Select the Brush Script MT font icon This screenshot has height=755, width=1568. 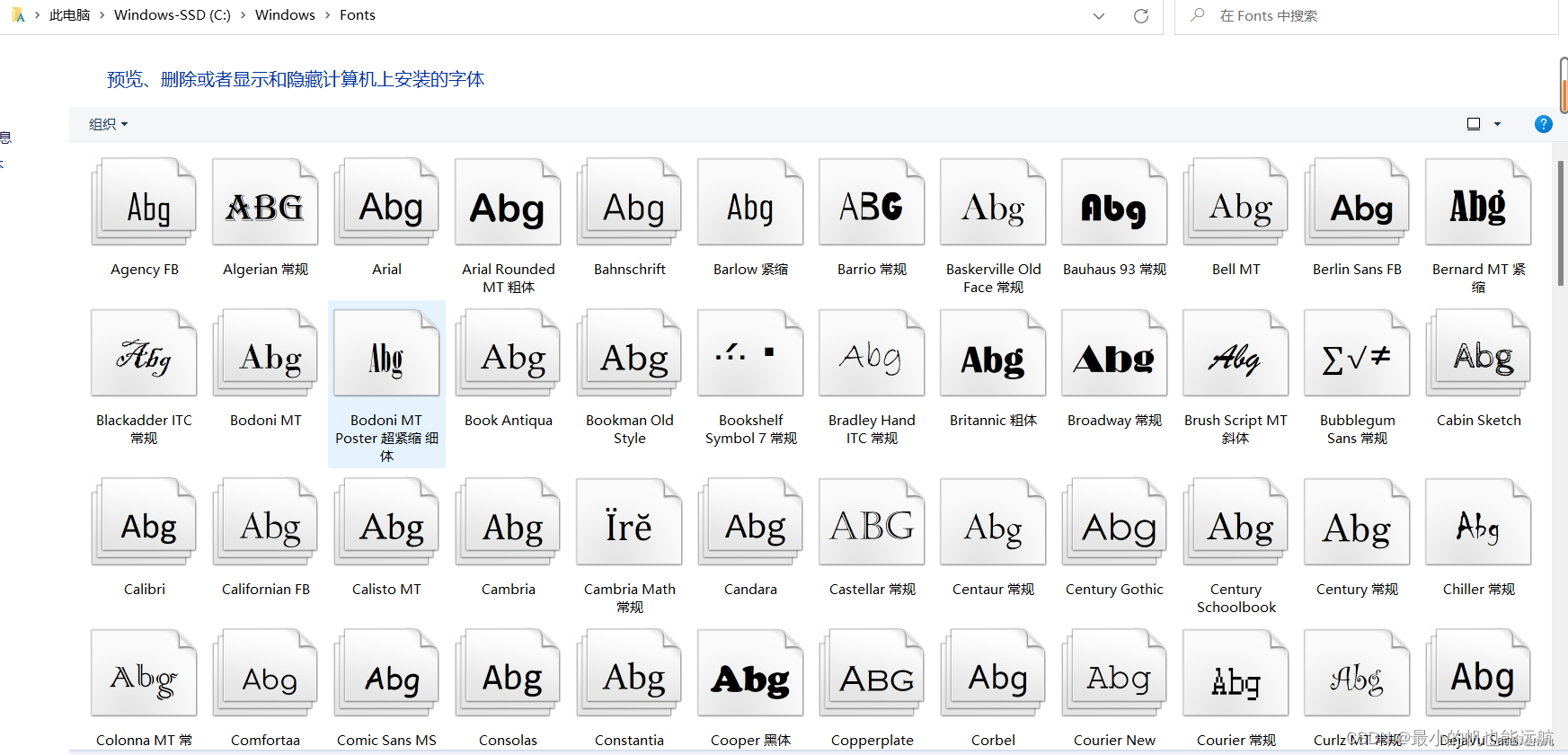point(1236,353)
